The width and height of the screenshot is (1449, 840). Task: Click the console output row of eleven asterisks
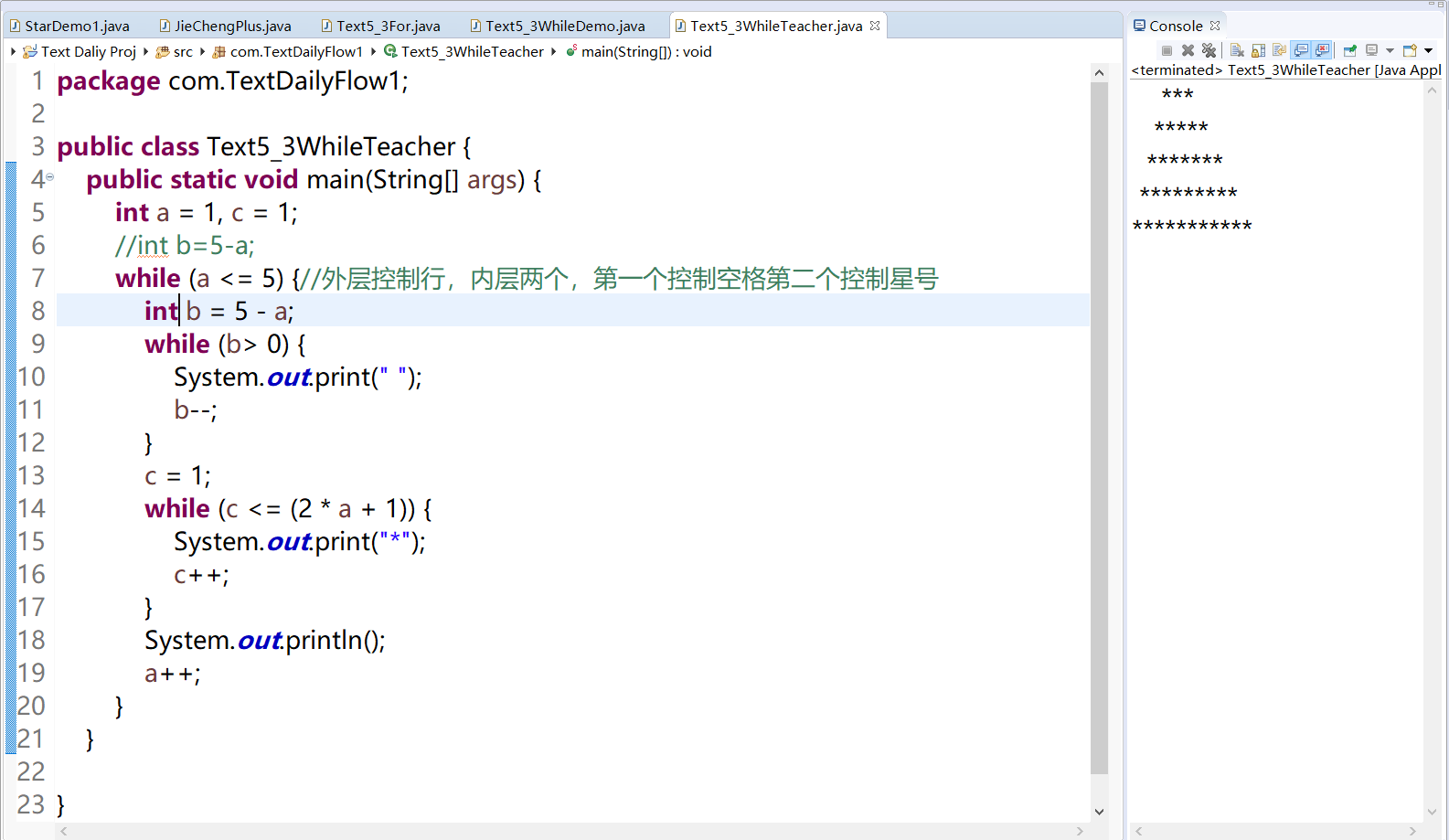pyautogui.click(x=1192, y=226)
